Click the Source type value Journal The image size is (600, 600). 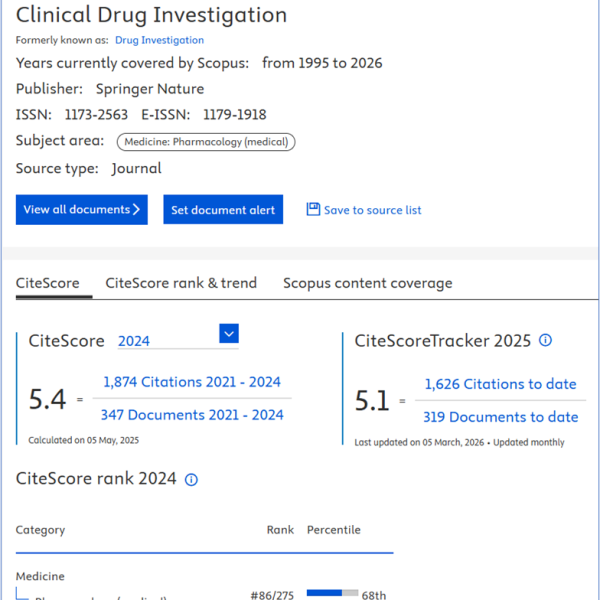[x=136, y=168]
